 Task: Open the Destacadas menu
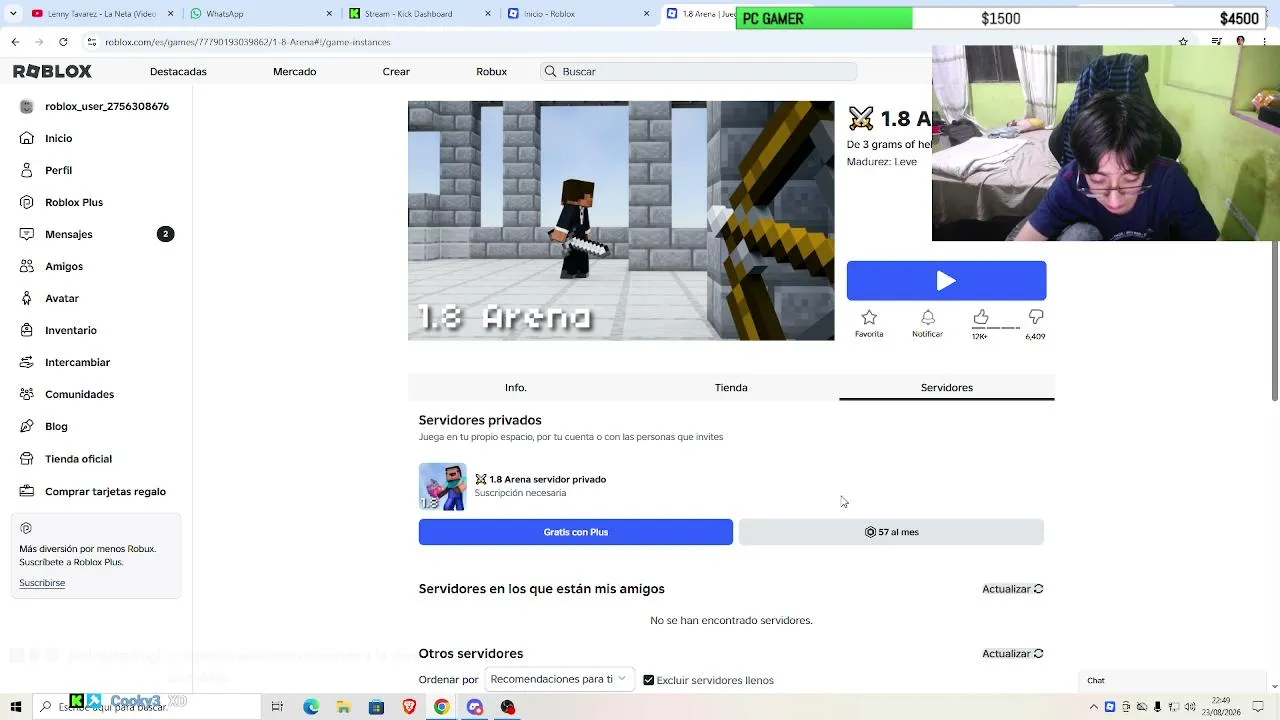(178, 71)
